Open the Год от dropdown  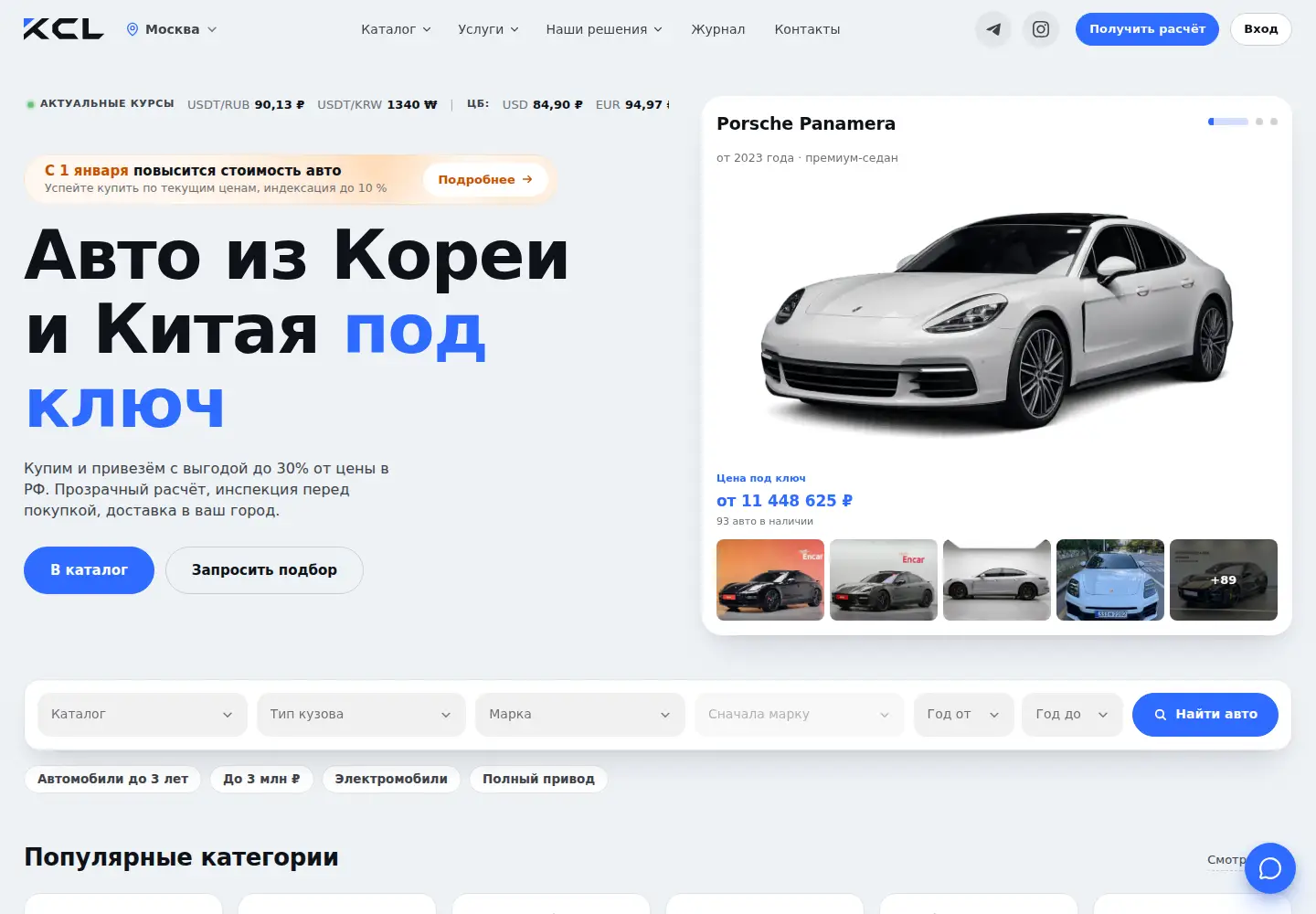(x=963, y=715)
